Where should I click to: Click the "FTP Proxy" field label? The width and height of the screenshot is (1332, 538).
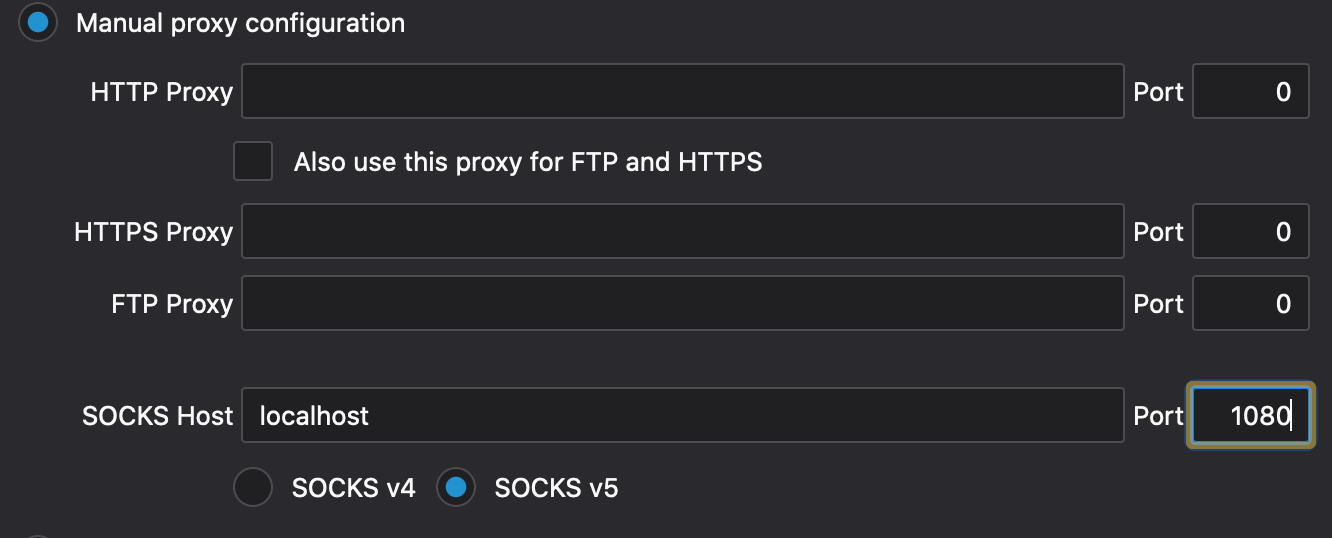click(x=171, y=304)
